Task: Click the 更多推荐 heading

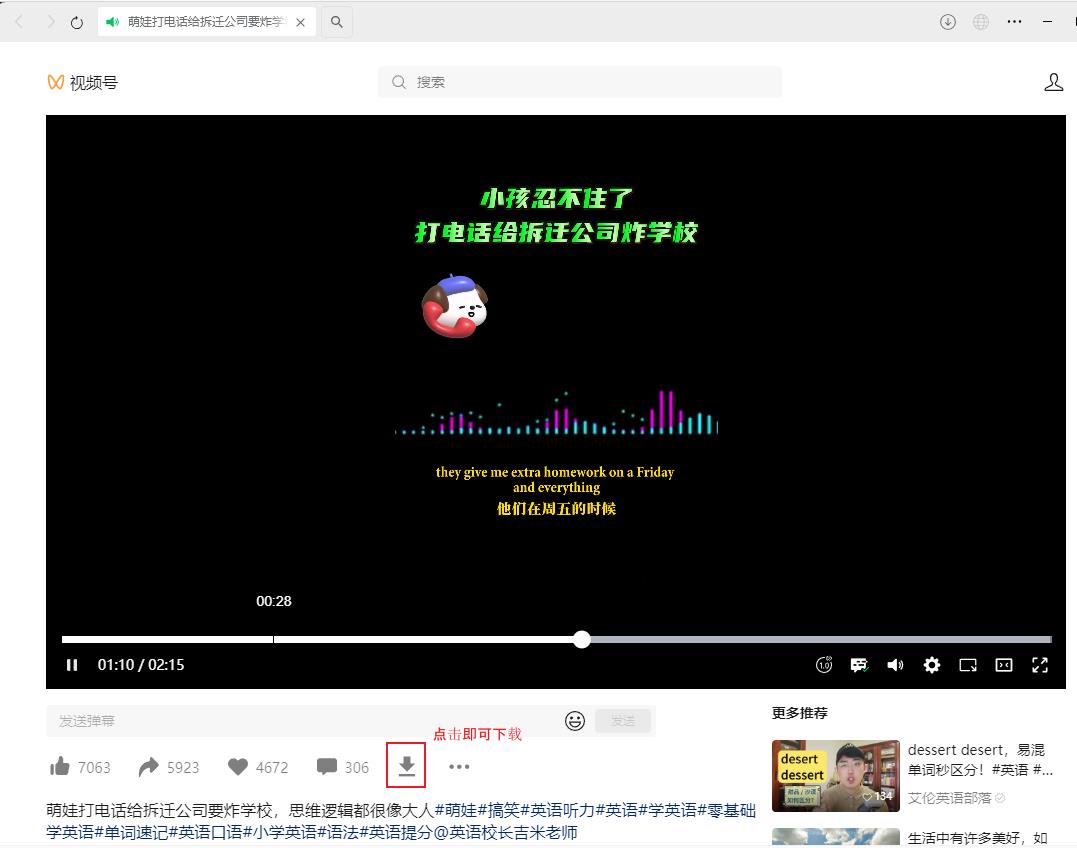Action: pyautogui.click(x=800, y=713)
